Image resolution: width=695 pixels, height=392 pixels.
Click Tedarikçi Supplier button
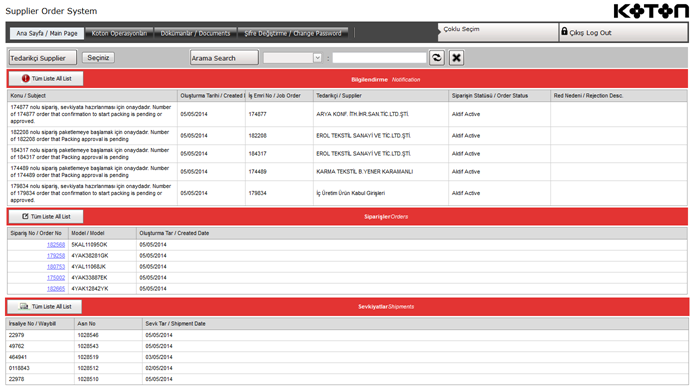(x=43, y=58)
